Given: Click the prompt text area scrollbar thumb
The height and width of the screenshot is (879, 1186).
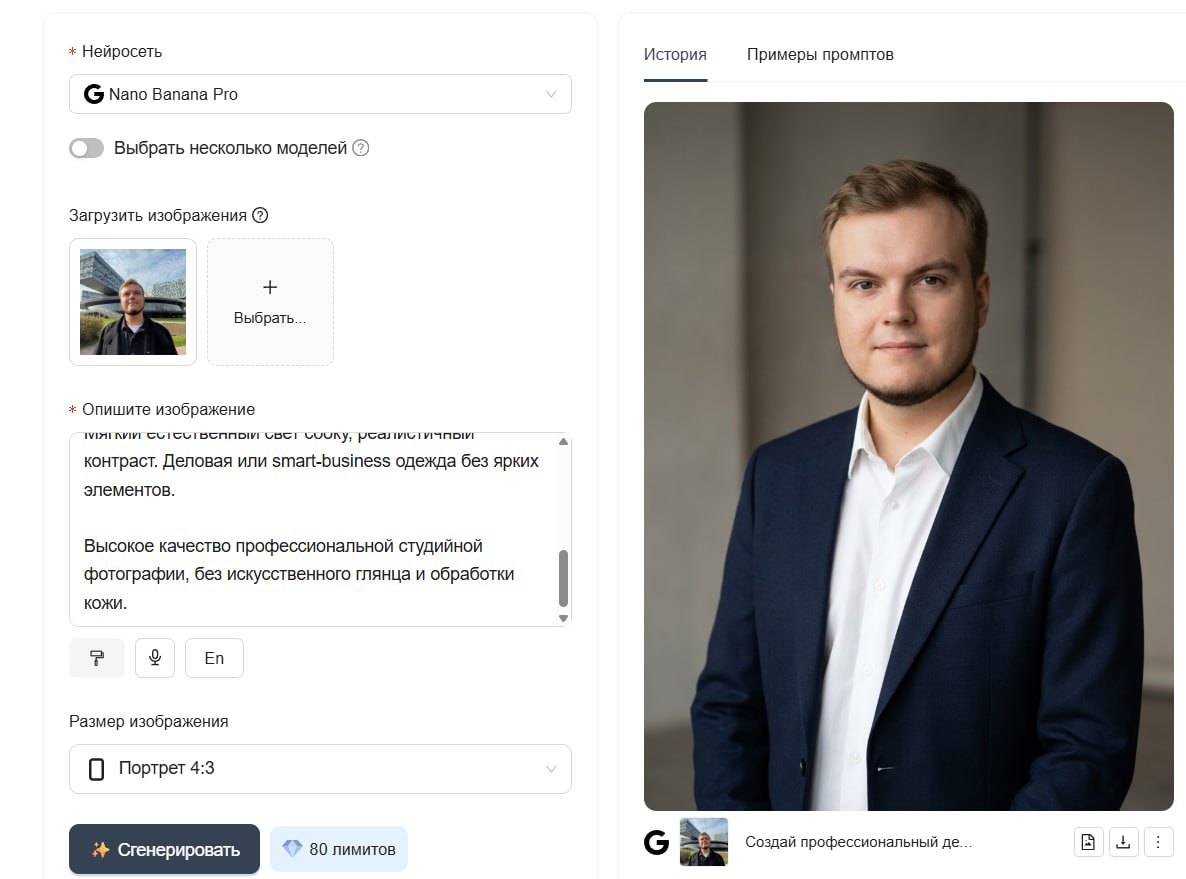Looking at the screenshot, I should pyautogui.click(x=563, y=578).
